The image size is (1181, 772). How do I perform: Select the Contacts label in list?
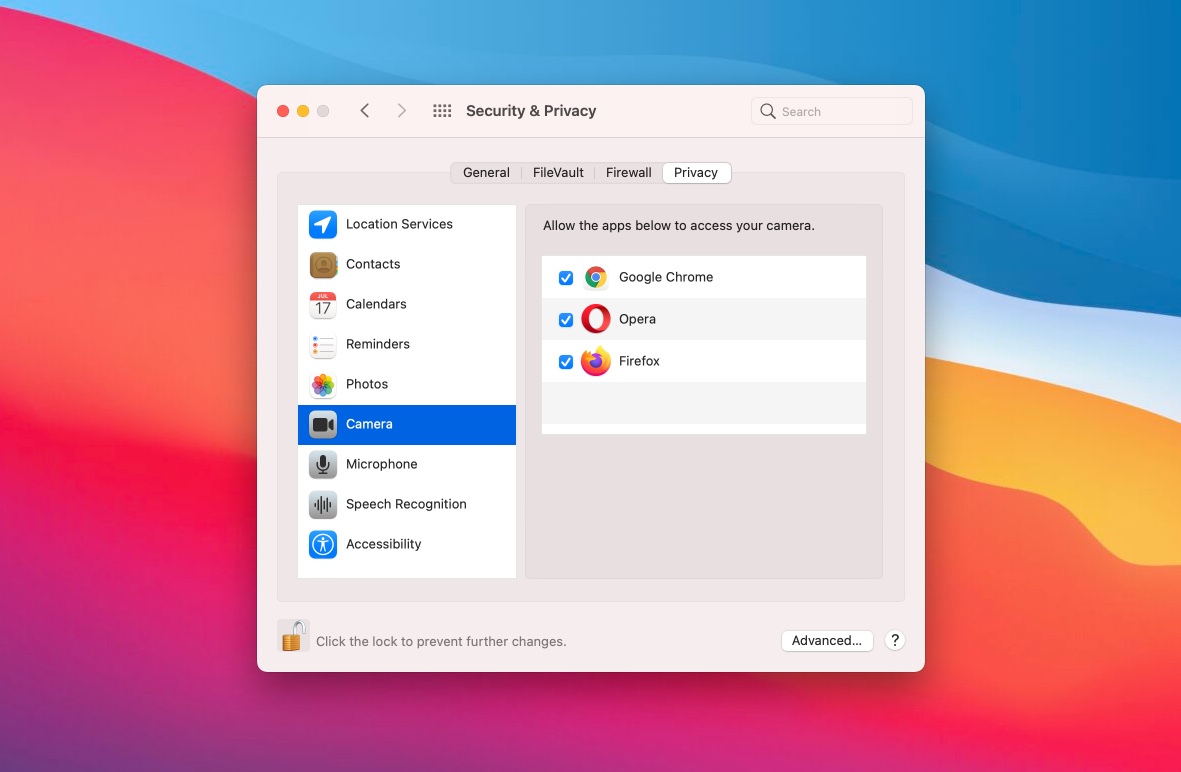tap(373, 264)
